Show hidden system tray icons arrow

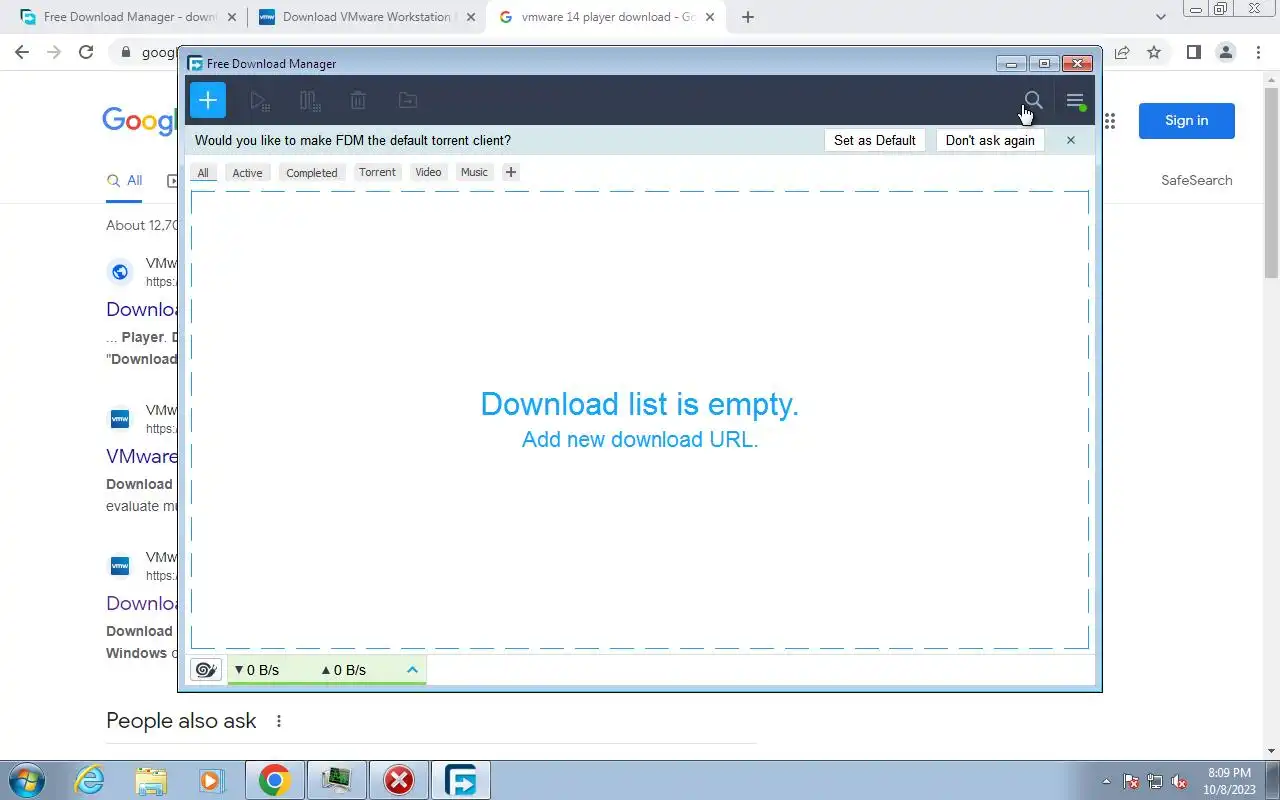pos(1106,781)
